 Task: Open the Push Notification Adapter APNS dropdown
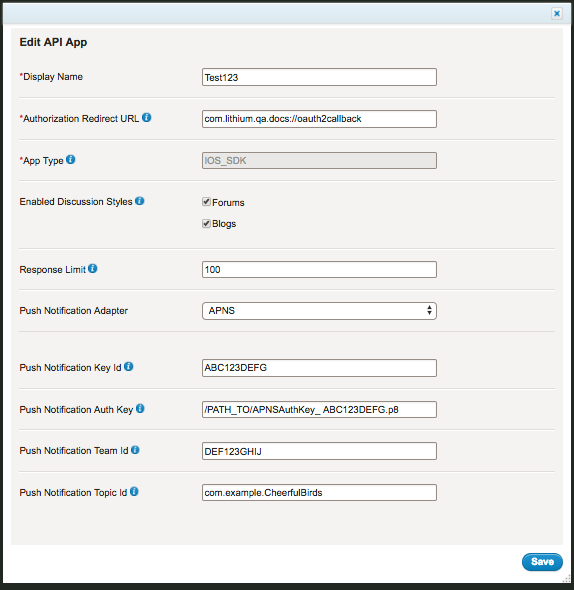[319, 311]
